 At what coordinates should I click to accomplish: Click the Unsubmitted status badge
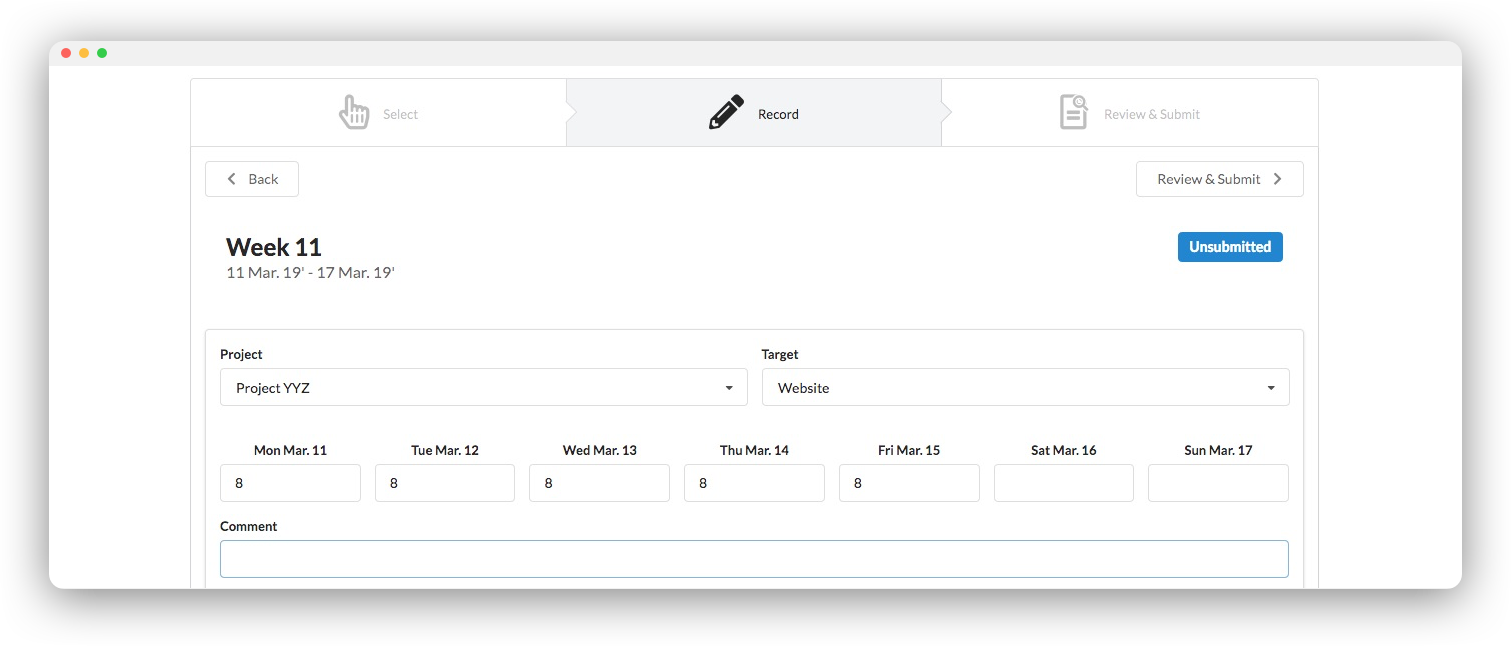tap(1230, 247)
